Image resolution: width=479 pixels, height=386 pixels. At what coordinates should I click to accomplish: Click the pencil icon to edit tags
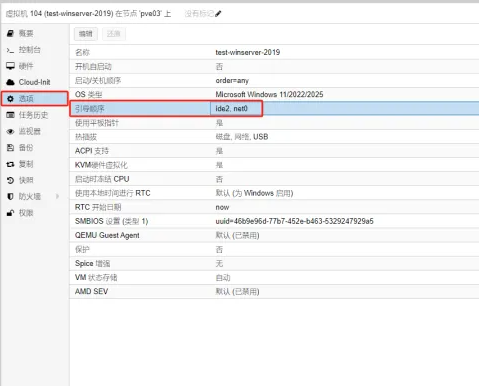pos(218,14)
